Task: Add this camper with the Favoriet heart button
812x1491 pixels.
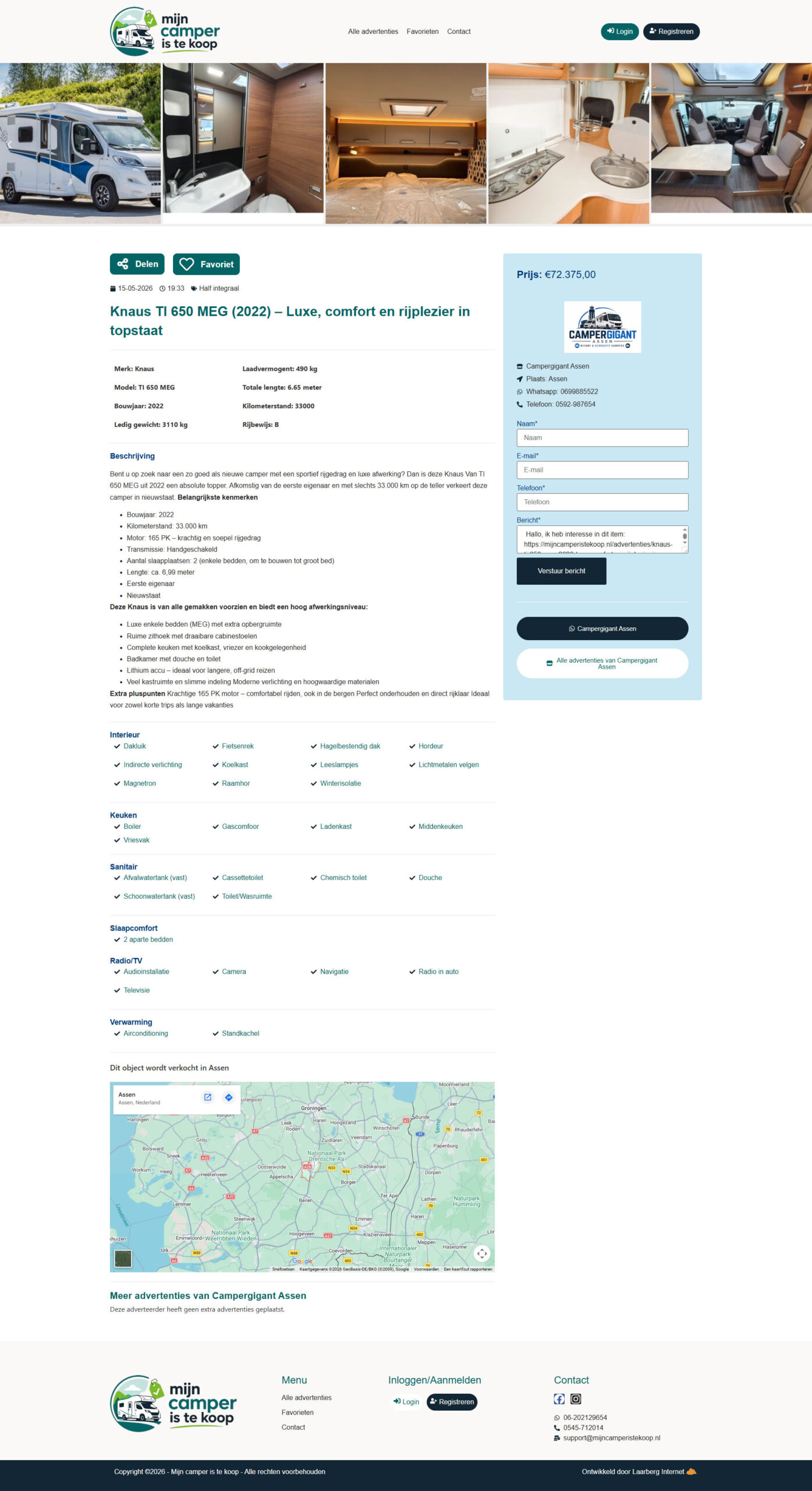Action: [206, 264]
